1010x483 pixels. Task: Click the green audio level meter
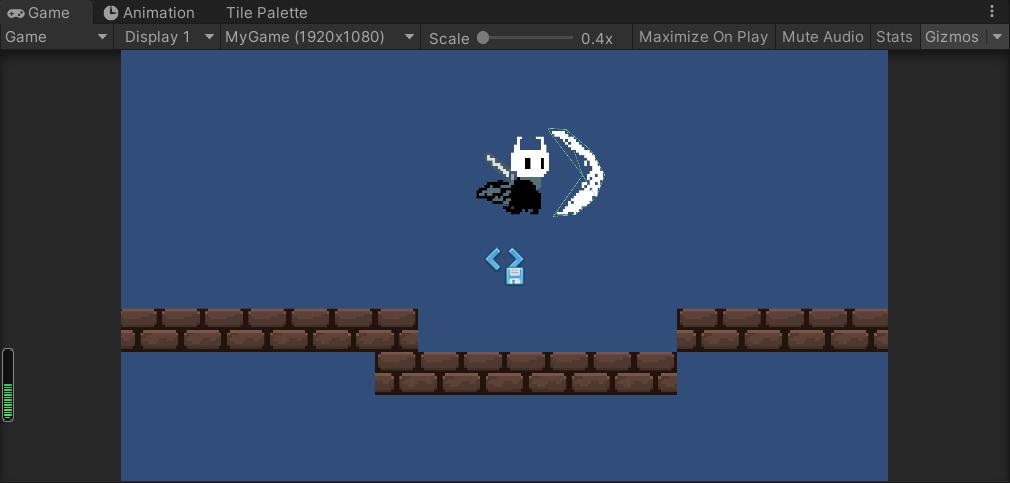[x=8, y=385]
